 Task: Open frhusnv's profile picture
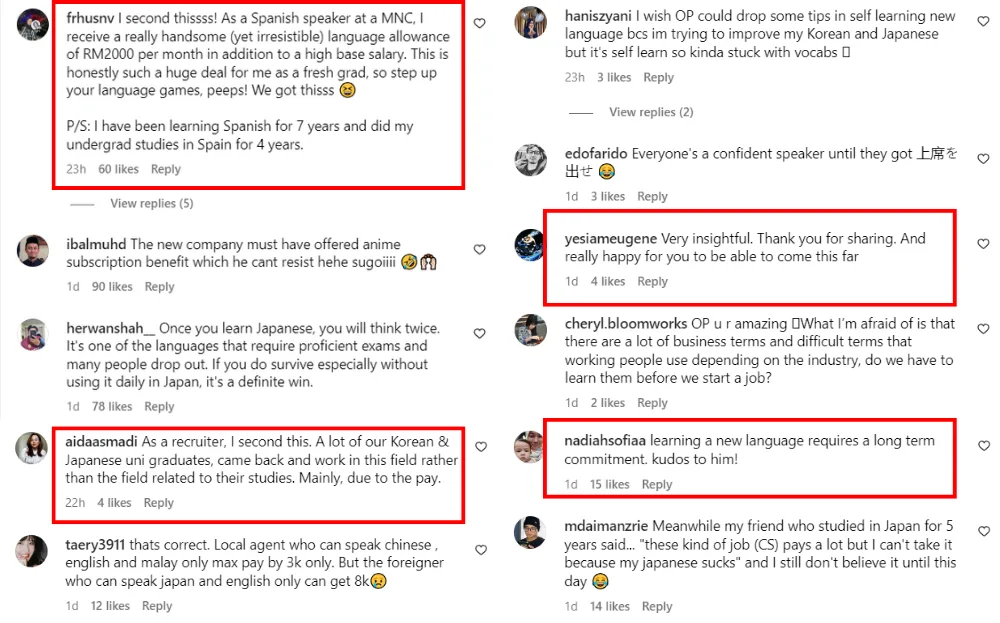(33, 24)
